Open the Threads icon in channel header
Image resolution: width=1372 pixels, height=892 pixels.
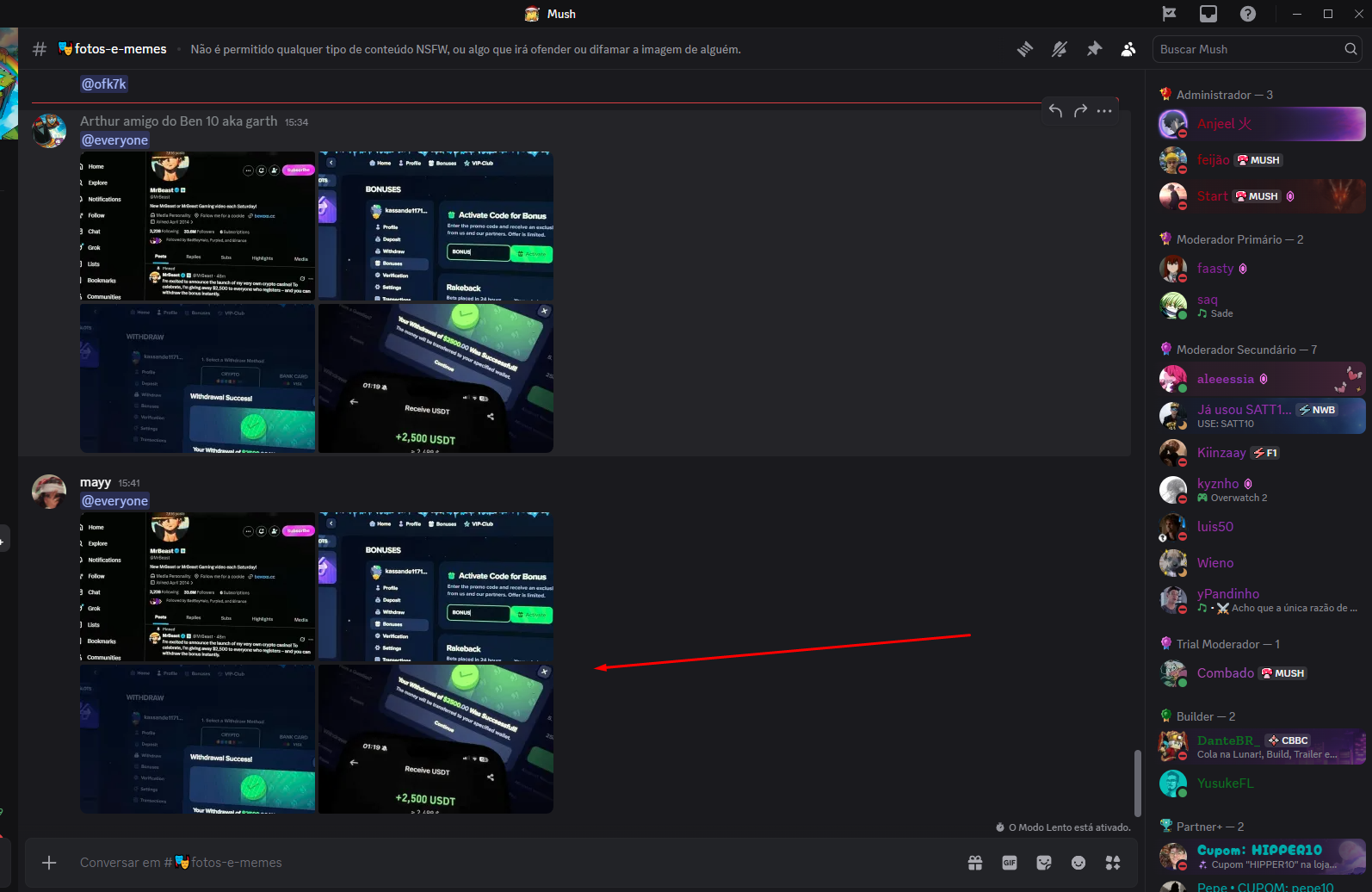(x=1024, y=49)
